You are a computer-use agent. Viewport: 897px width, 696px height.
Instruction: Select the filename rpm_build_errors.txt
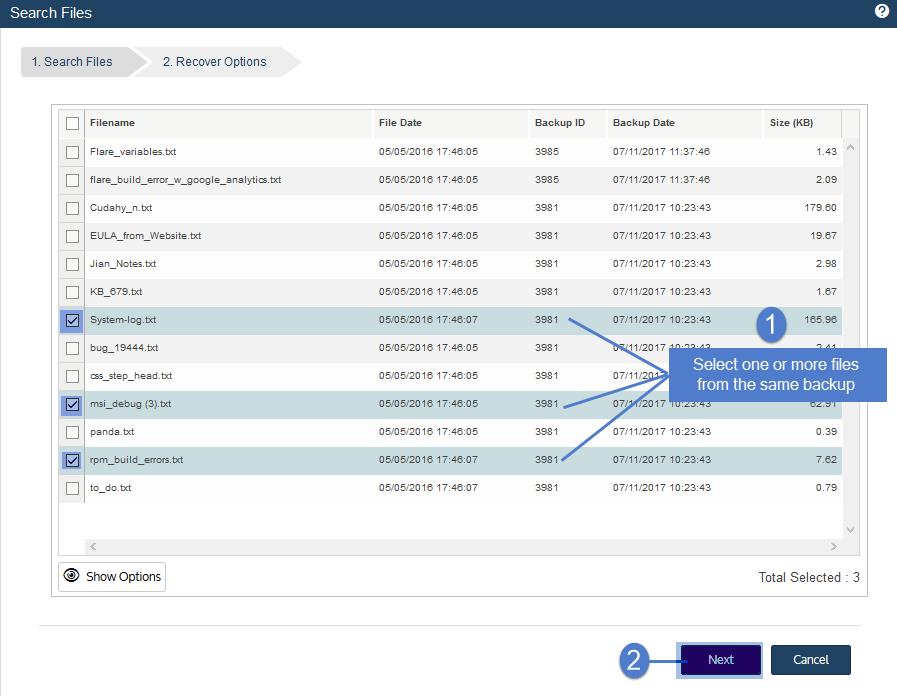(x=136, y=460)
